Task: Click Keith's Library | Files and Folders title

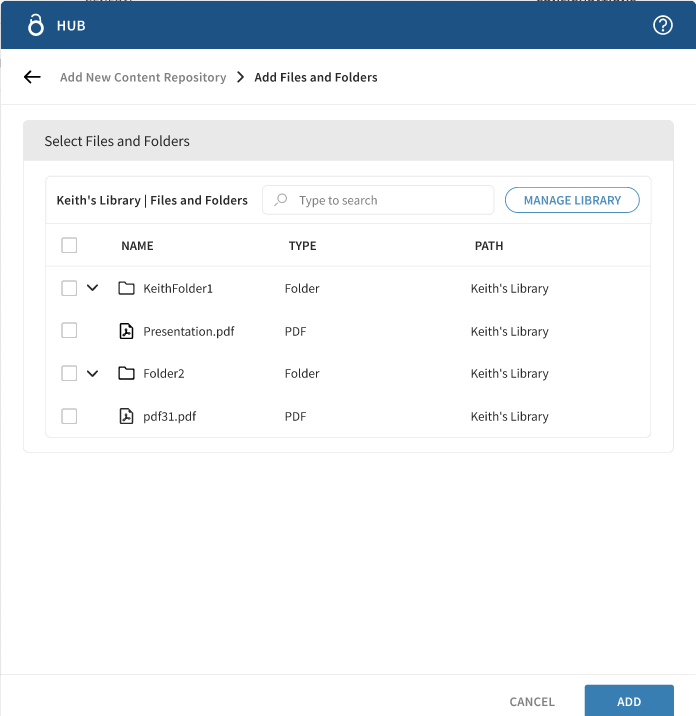Action: point(152,200)
